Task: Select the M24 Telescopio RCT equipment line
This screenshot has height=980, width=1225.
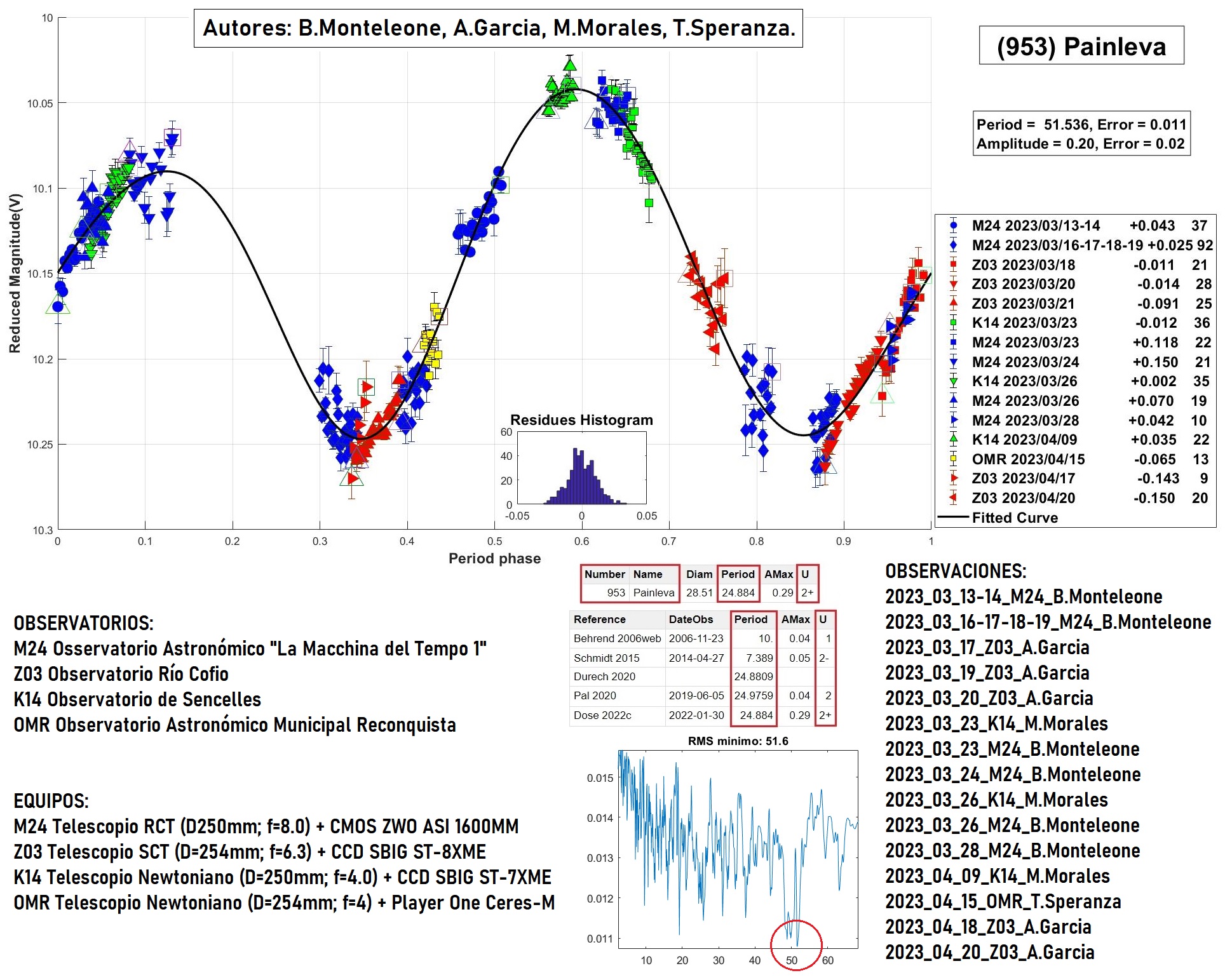Action: click(266, 826)
